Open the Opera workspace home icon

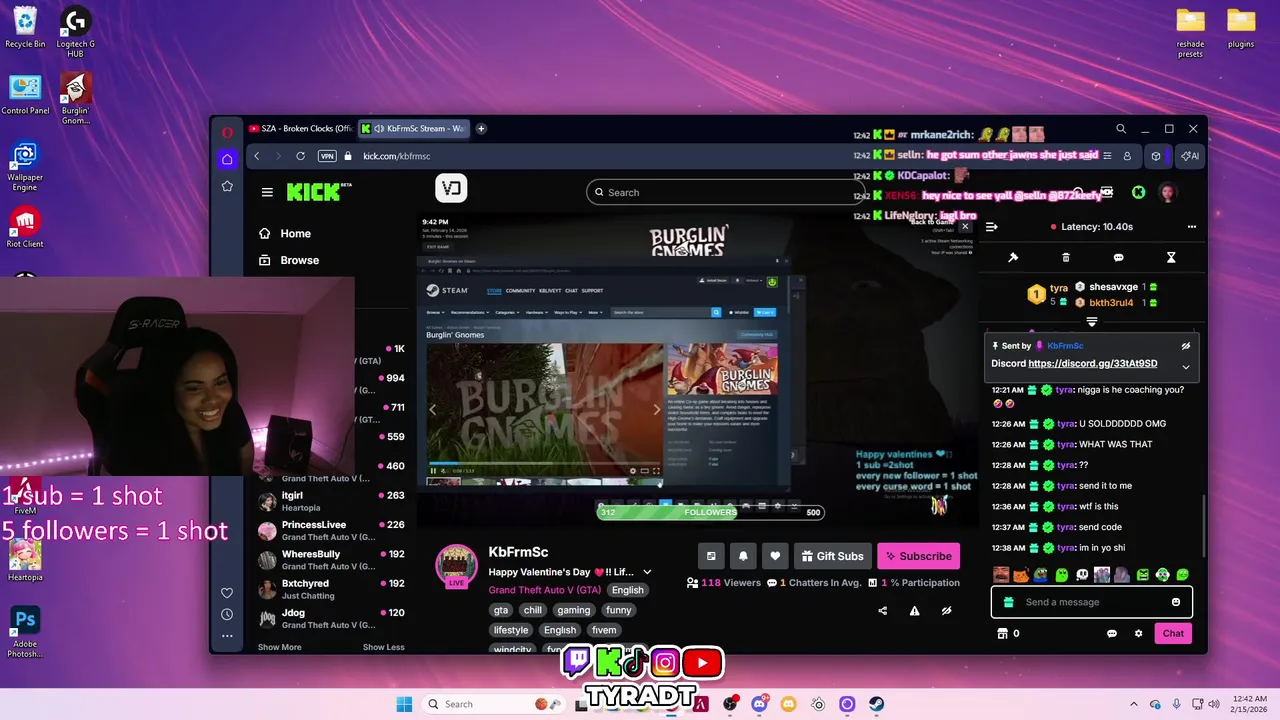point(227,159)
